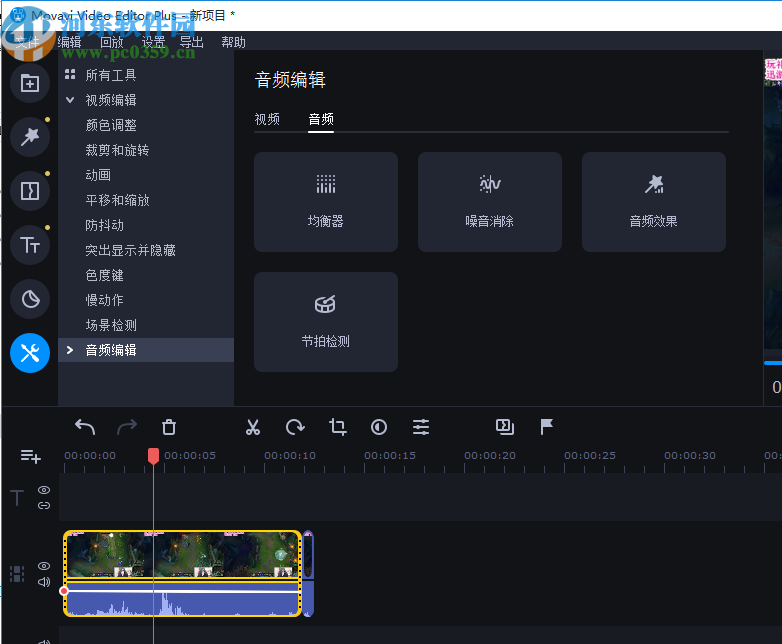782x644 pixels.
Task: Add a new track to timeline
Action: [x=30, y=456]
